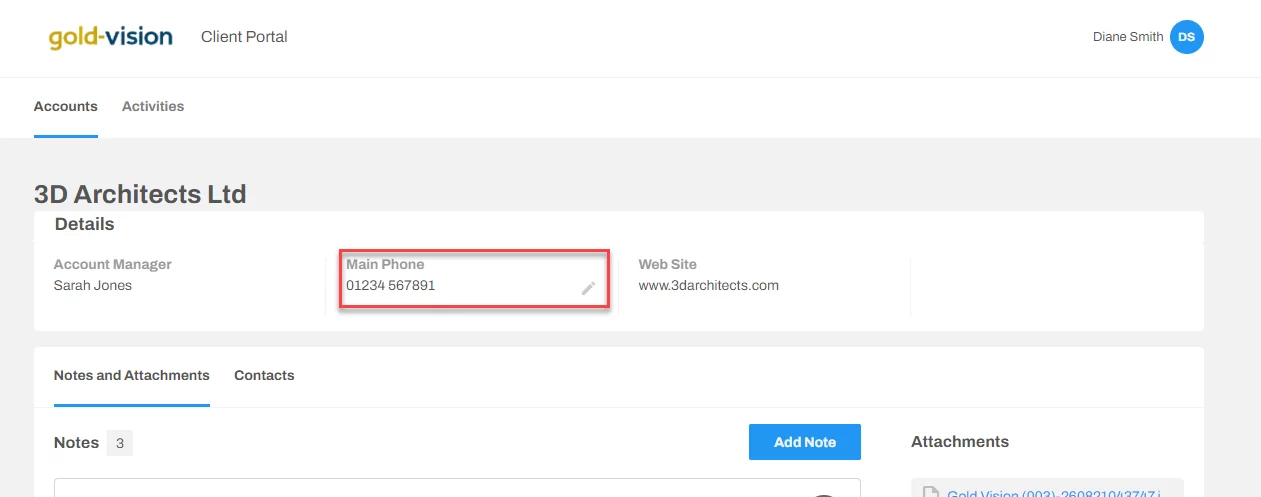Open the DS user avatar menu
1261x497 pixels.
click(x=1186, y=37)
